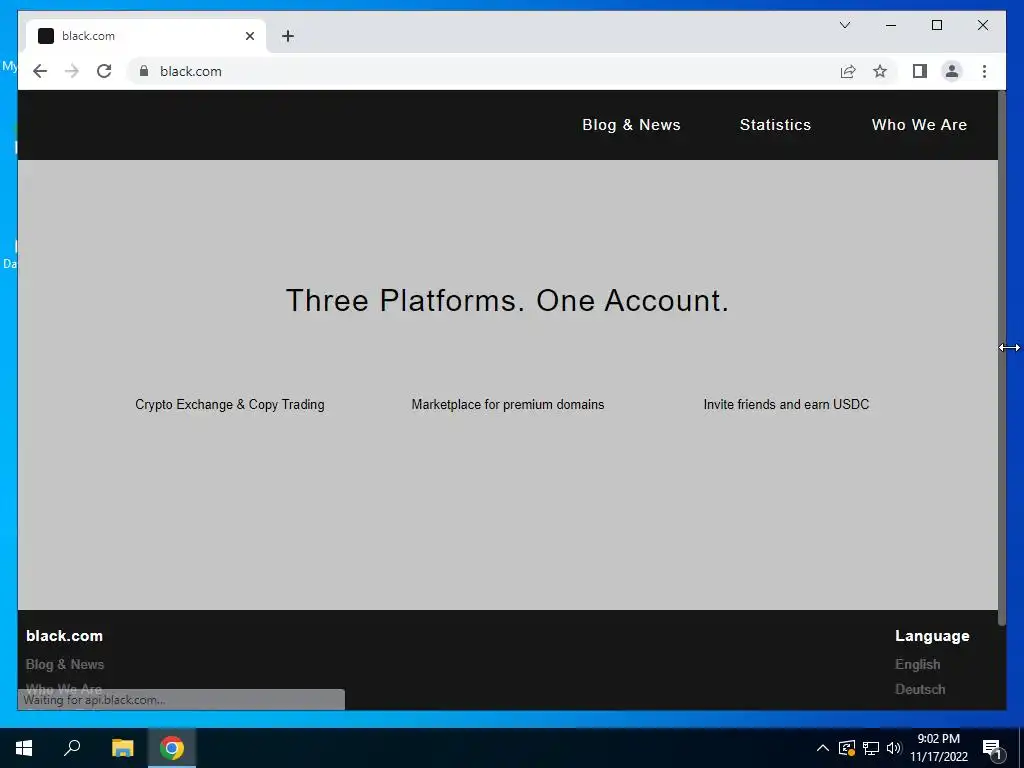1024x768 pixels.
Task: Open the side panel icon
Action: click(920, 71)
